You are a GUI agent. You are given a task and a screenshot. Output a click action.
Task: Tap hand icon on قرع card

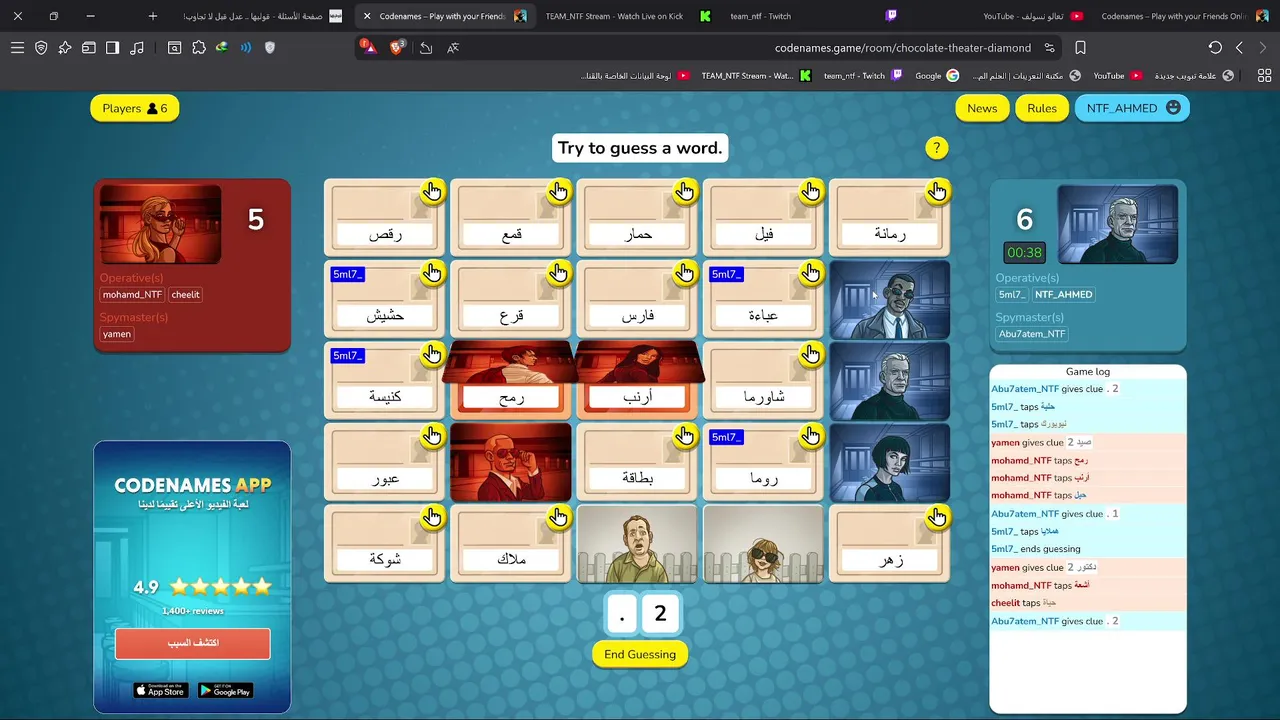click(x=558, y=273)
